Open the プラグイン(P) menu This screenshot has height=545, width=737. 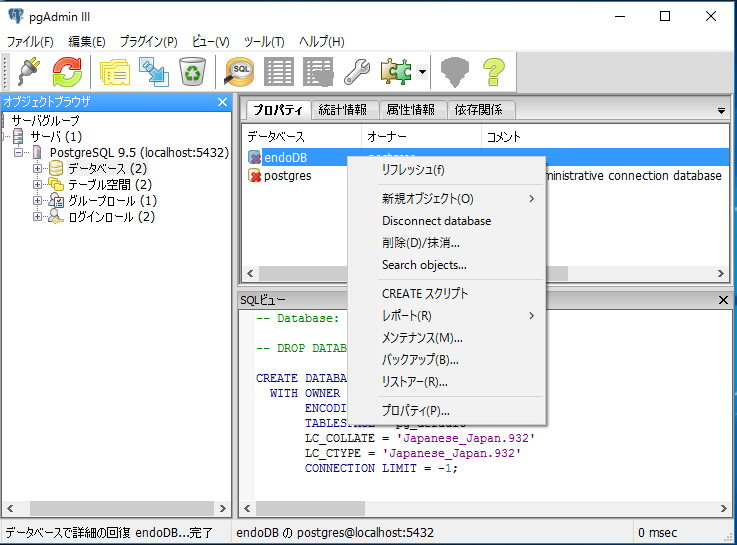[149, 41]
